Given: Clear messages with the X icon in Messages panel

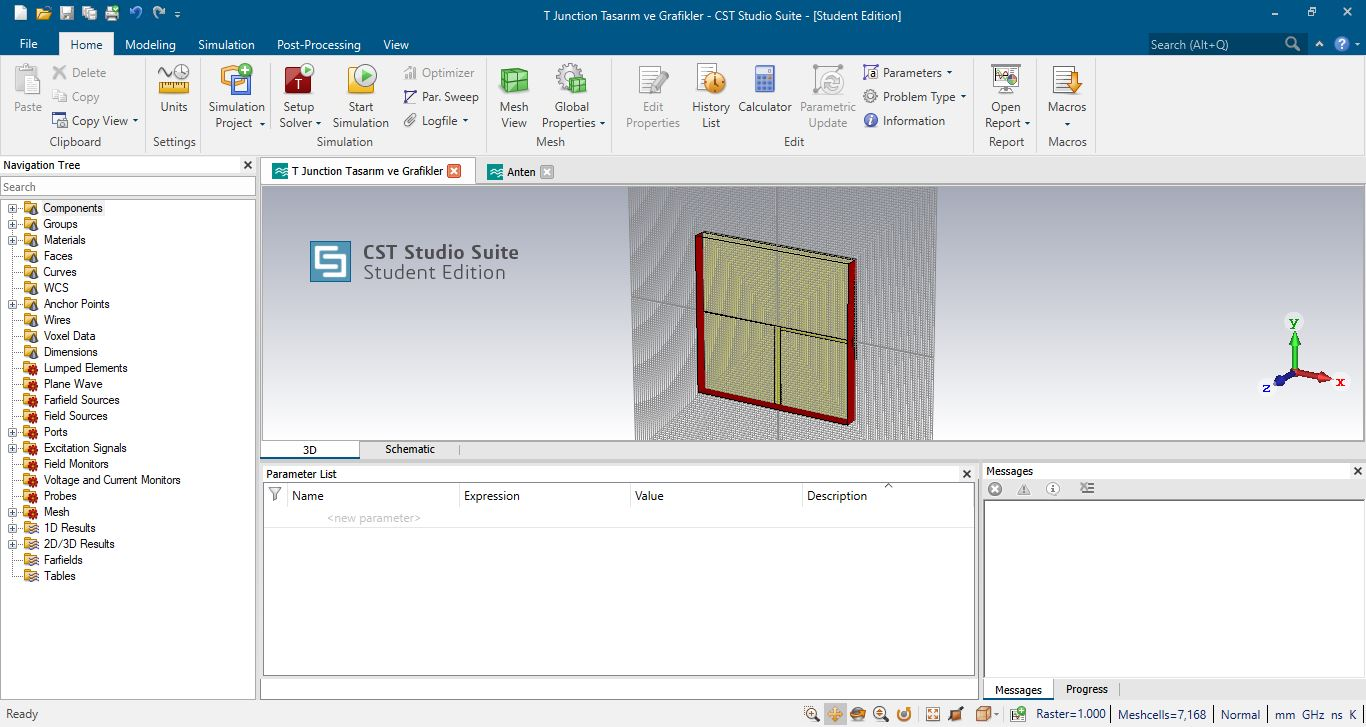Looking at the screenshot, I should point(995,489).
